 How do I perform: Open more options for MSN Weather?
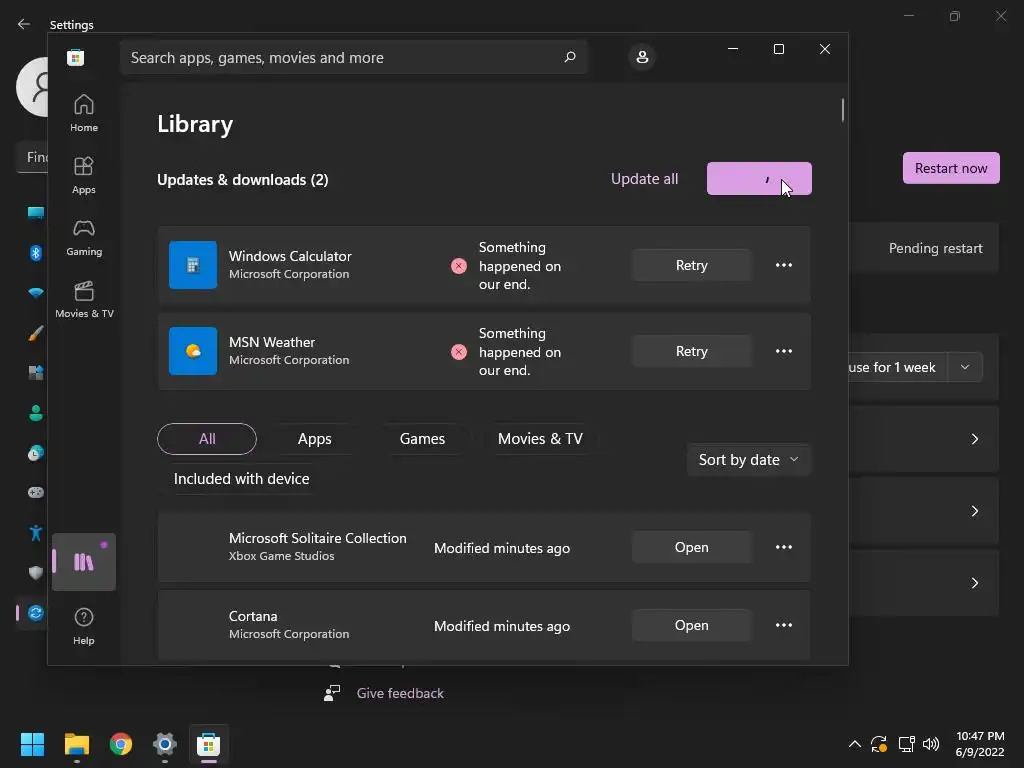pos(784,351)
